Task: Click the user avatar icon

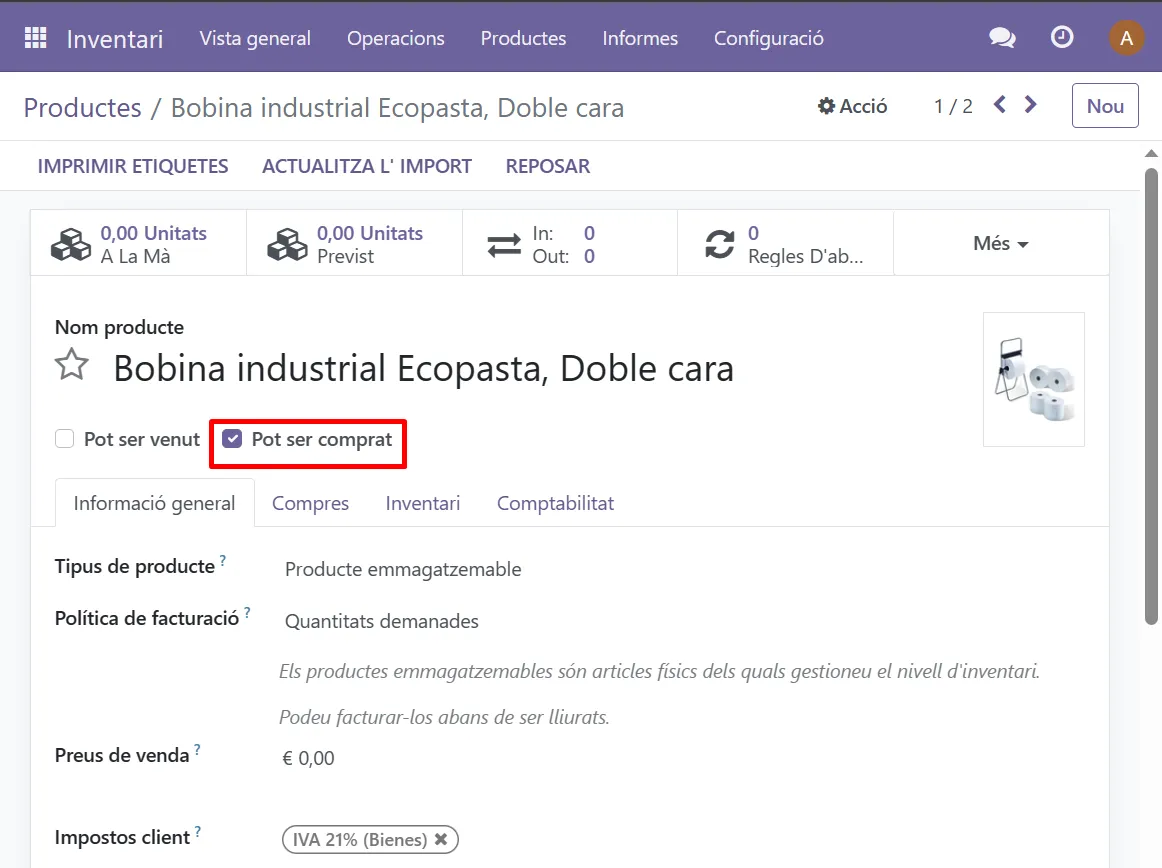Action: coord(1126,38)
